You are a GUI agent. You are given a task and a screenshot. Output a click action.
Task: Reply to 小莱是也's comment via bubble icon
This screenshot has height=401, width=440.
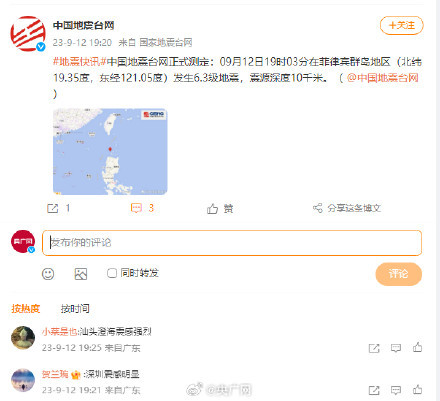[396, 348]
